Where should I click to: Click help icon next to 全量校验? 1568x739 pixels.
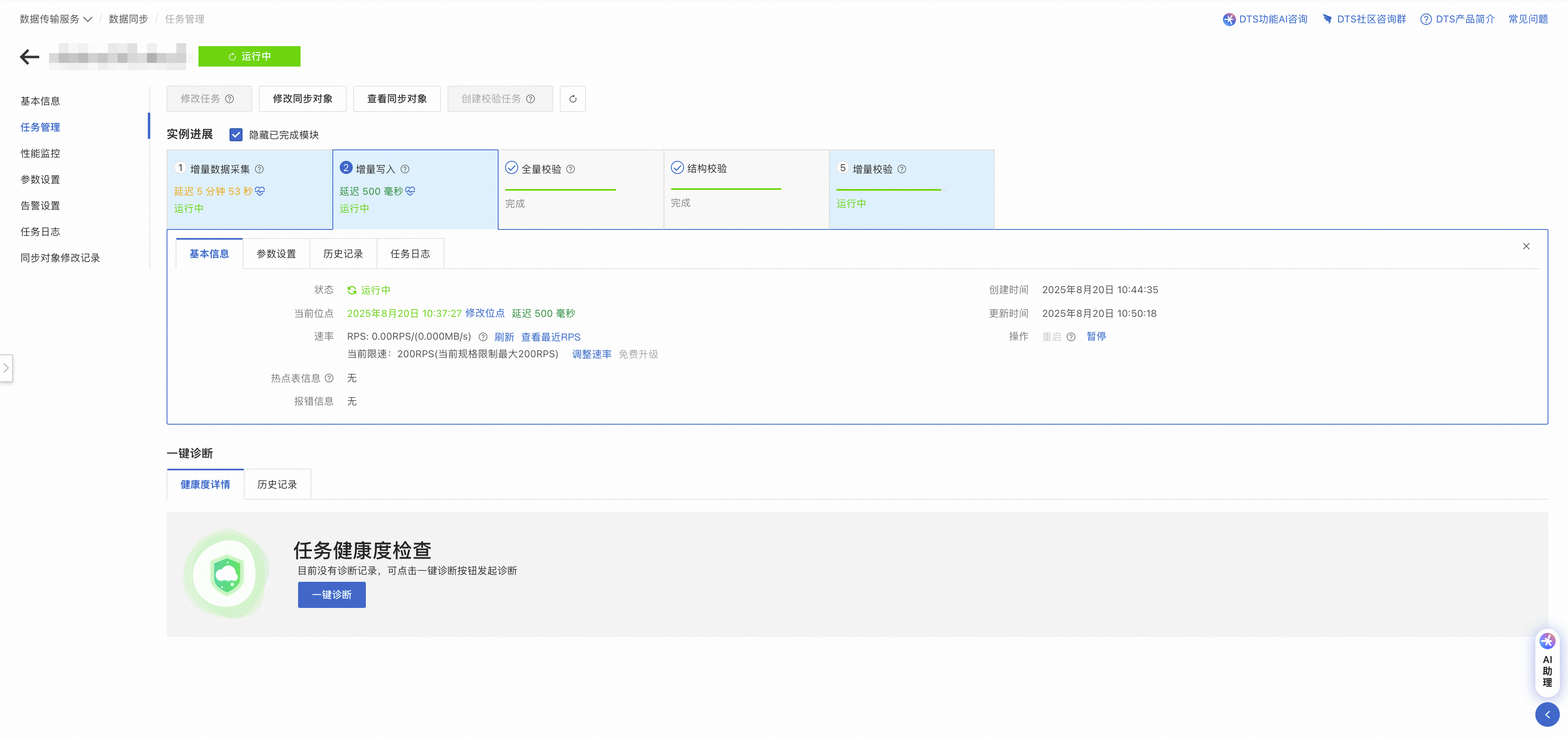pos(570,169)
